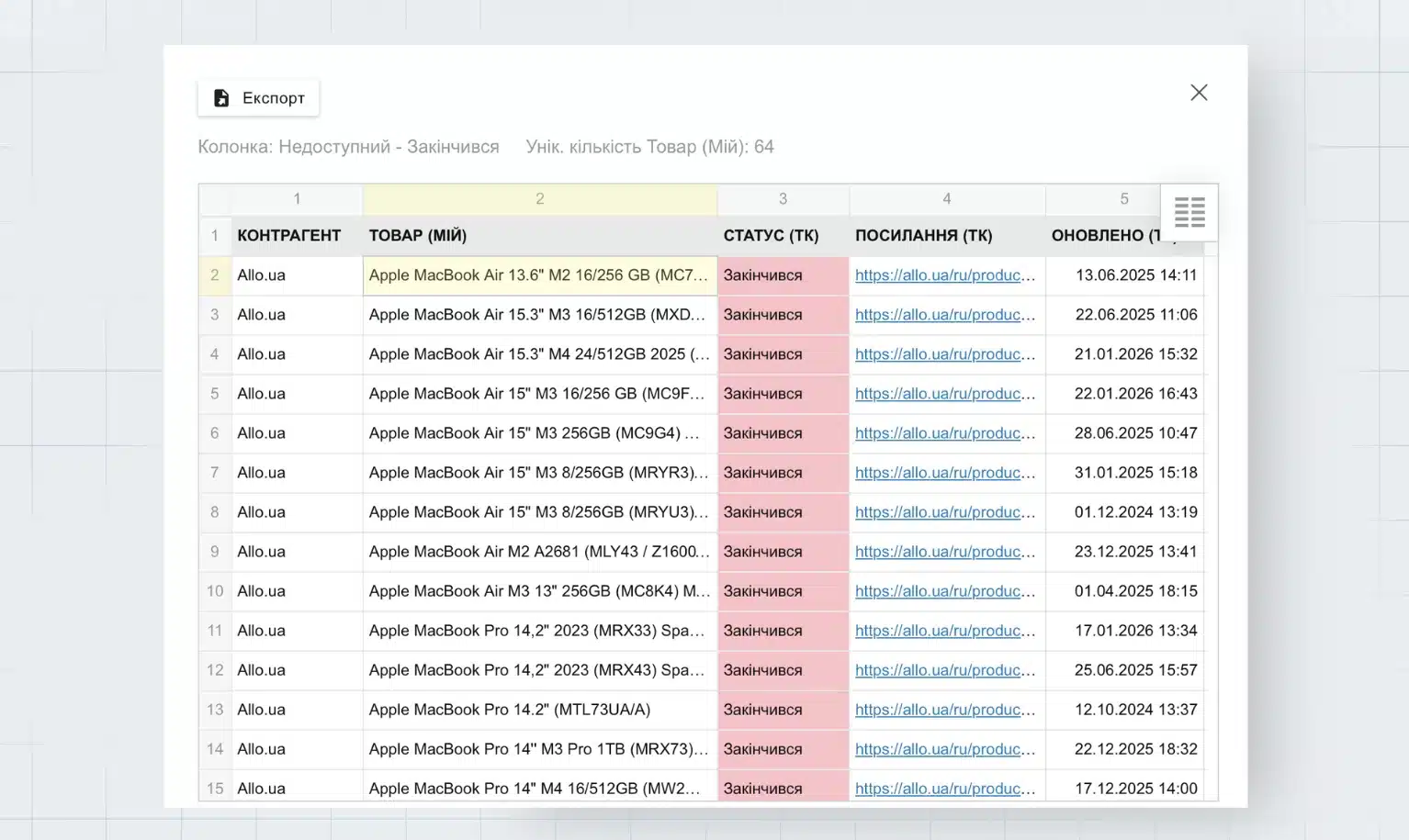Click the СТАТУС (ТК) column header
Screen dimensions: 1409x840
click(771, 236)
